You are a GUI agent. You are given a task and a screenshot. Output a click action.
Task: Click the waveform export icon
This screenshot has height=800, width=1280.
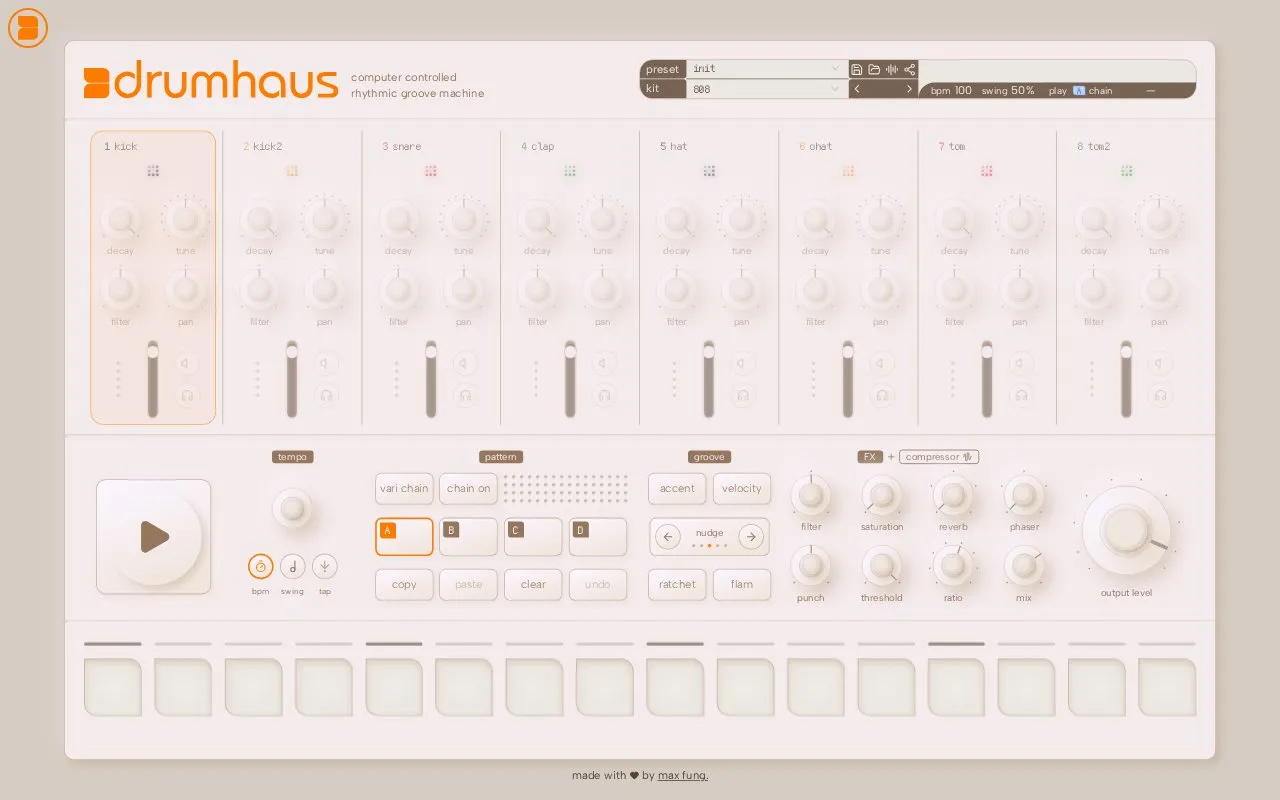click(x=892, y=69)
